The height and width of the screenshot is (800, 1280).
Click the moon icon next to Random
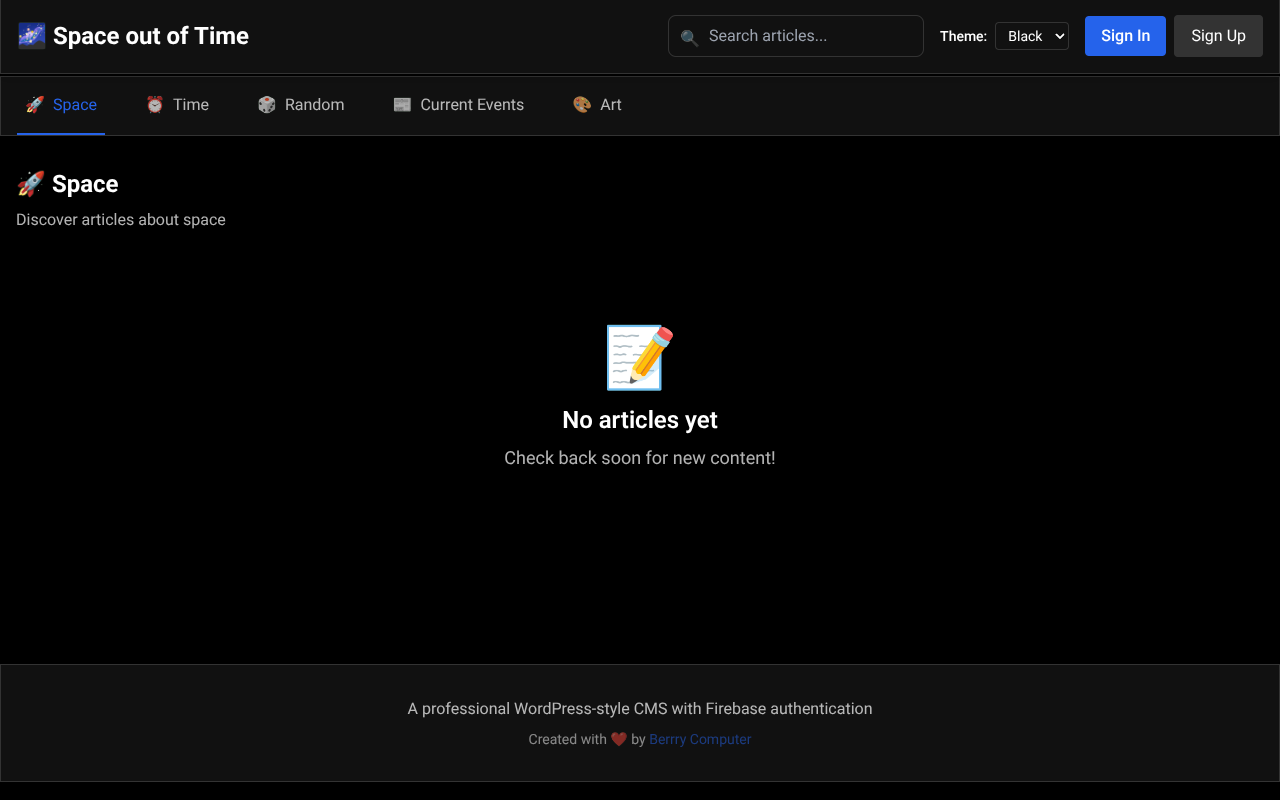(x=266, y=104)
